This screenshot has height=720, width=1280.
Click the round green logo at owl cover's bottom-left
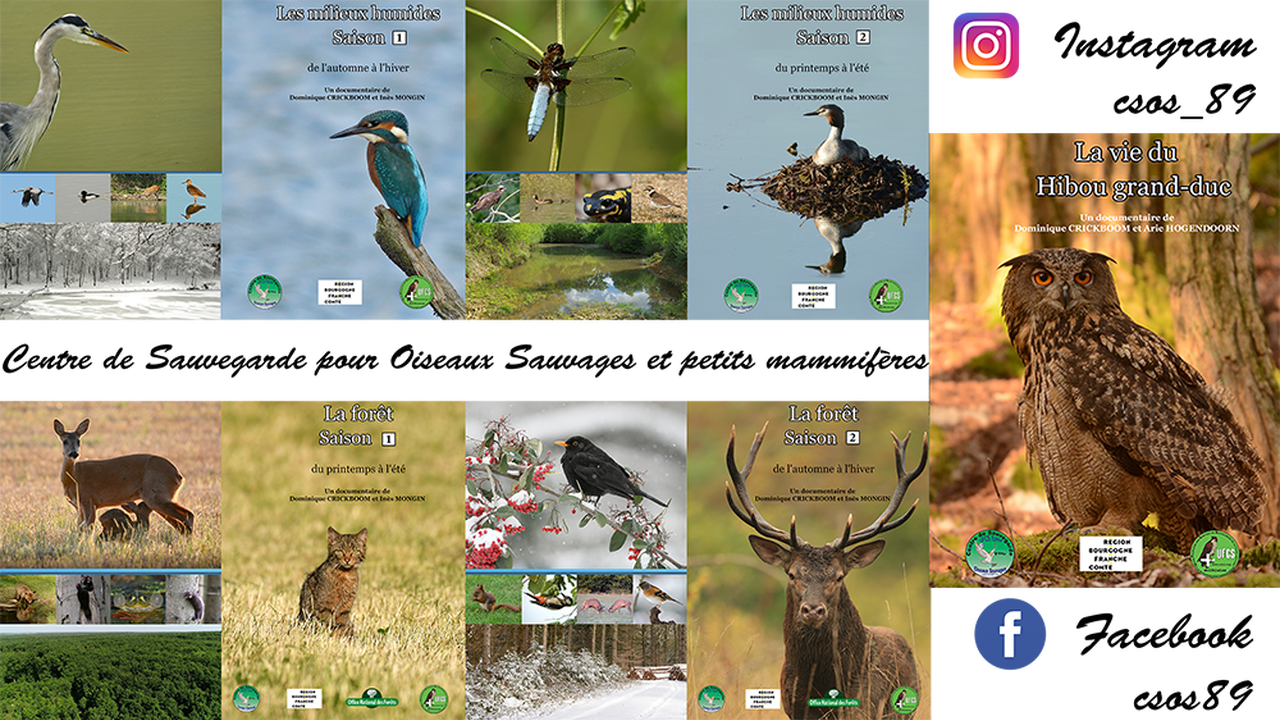(988, 553)
